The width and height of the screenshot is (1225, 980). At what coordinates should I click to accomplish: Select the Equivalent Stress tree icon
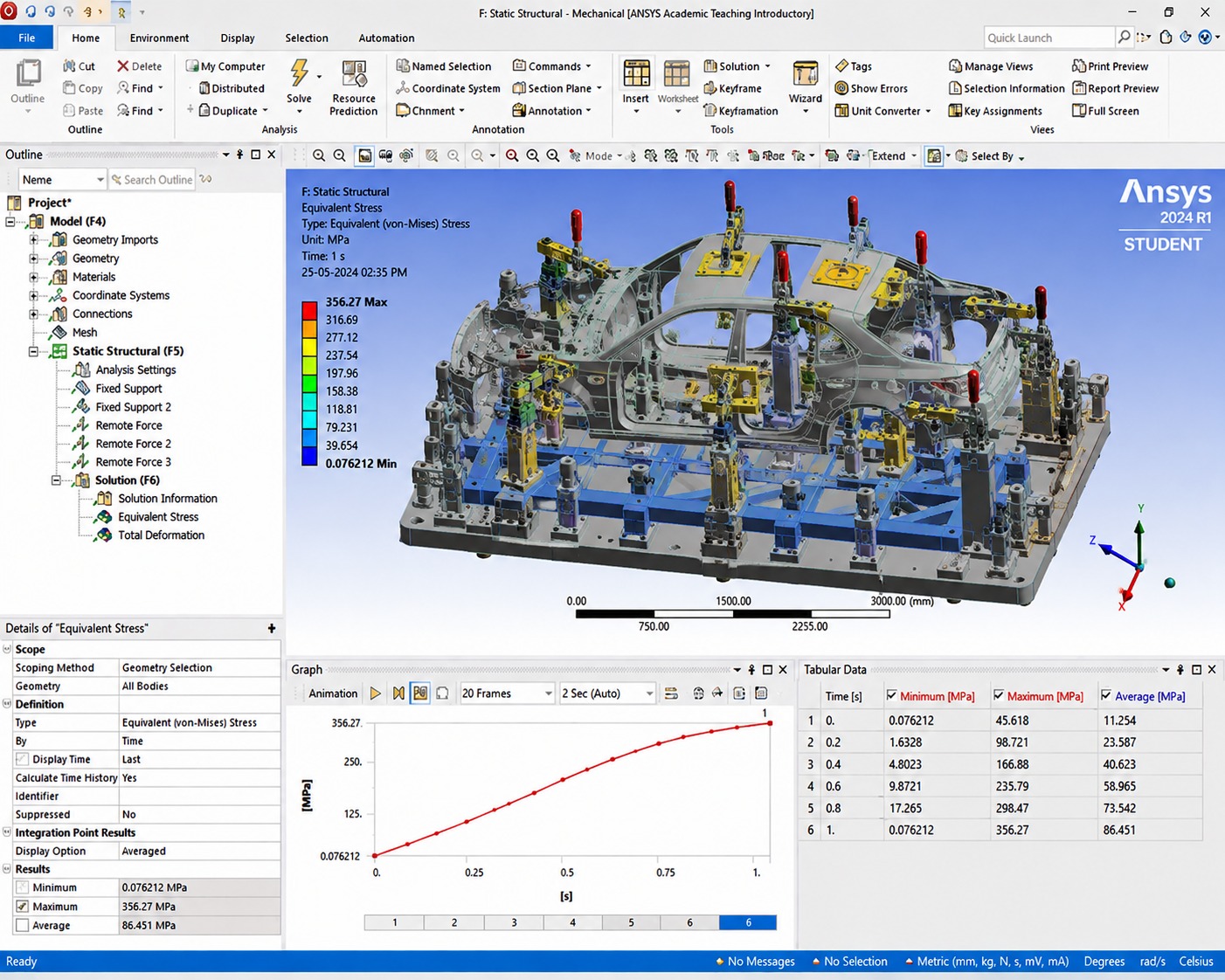(104, 517)
